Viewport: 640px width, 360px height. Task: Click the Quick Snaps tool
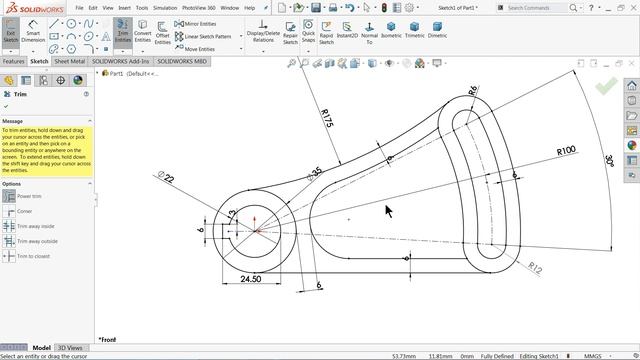click(x=308, y=31)
